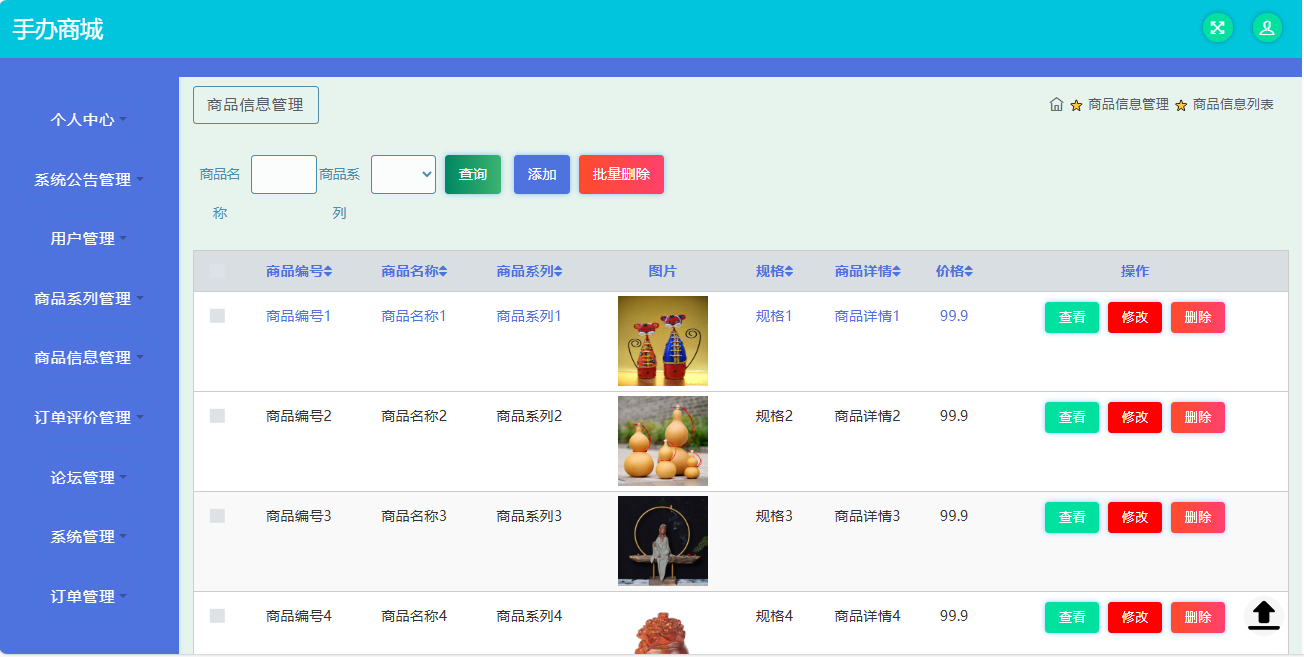
Task: Click 修改 for 商品编号3 row
Action: [x=1135, y=517]
